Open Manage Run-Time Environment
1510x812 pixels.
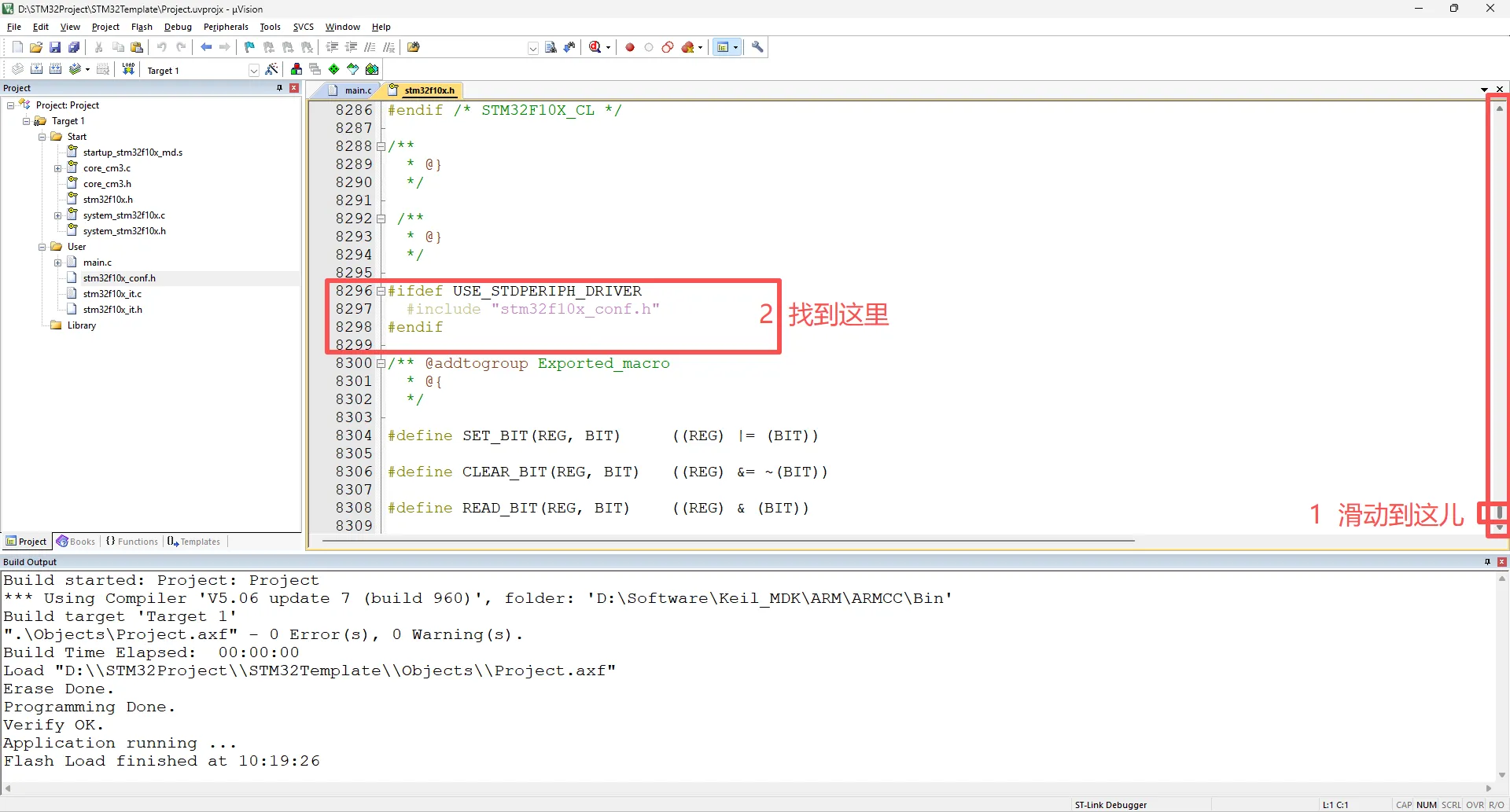334,69
